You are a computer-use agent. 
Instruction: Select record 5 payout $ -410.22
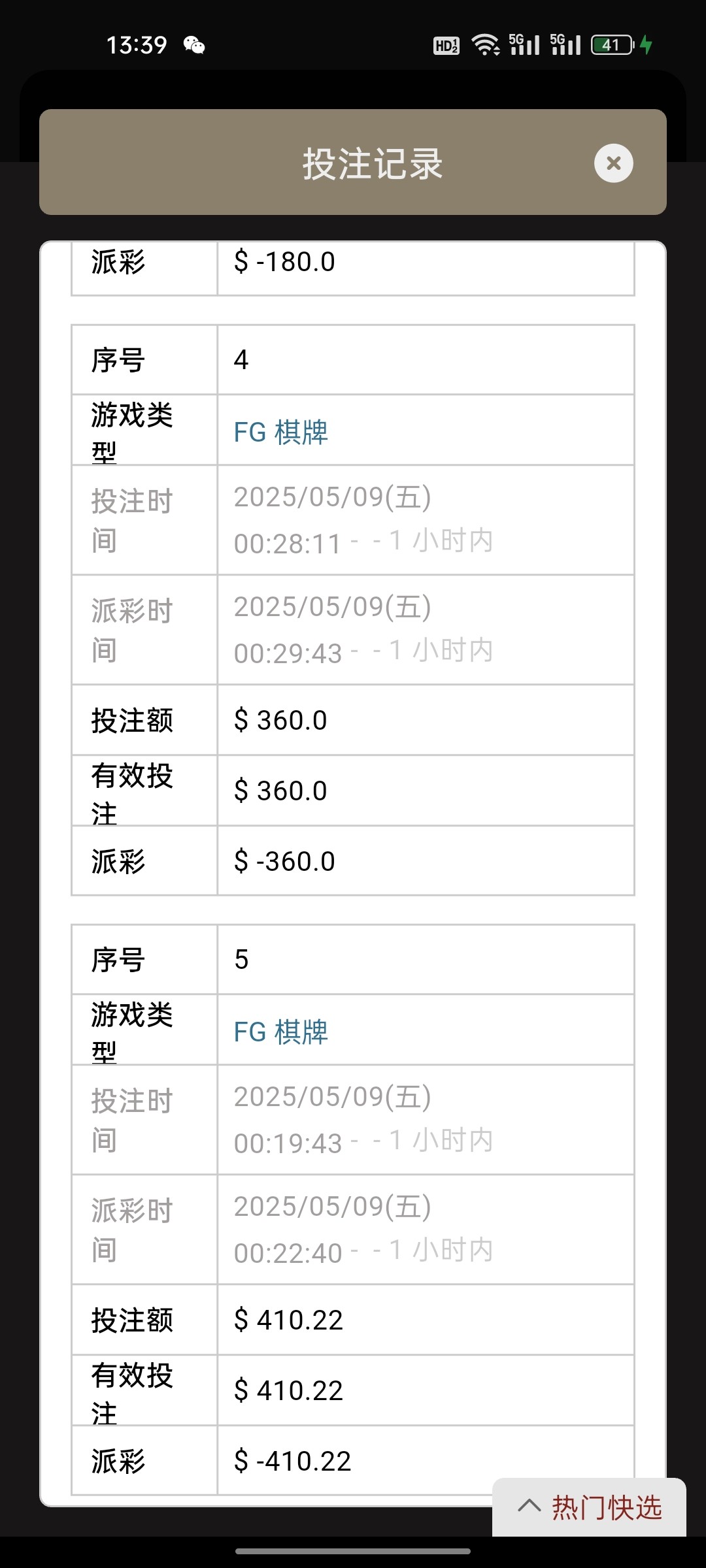tap(292, 1462)
